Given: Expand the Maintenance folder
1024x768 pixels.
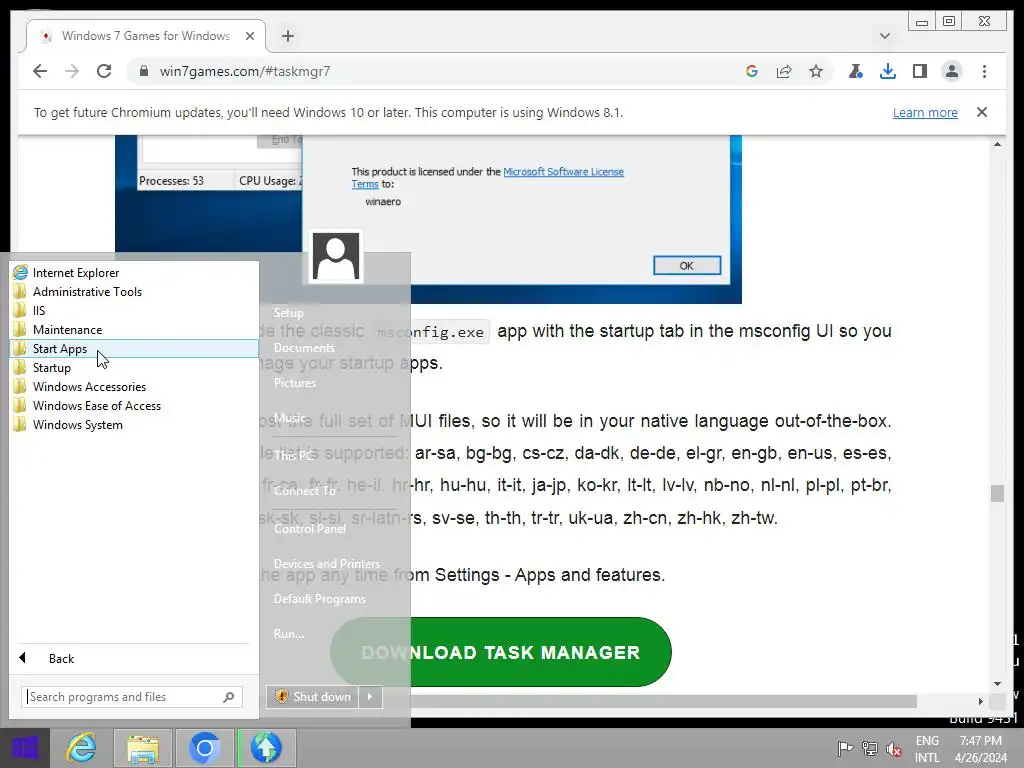Looking at the screenshot, I should (x=134, y=329).
